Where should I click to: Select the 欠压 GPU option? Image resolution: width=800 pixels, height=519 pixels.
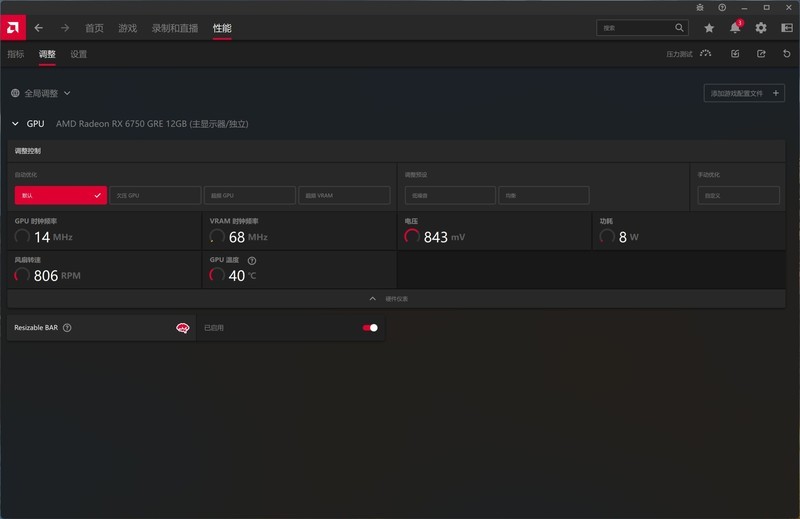click(x=155, y=195)
